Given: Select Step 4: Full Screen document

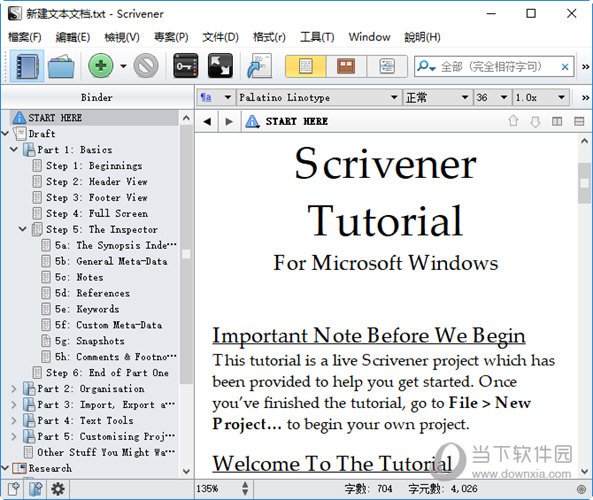Looking at the screenshot, I should tap(97, 213).
